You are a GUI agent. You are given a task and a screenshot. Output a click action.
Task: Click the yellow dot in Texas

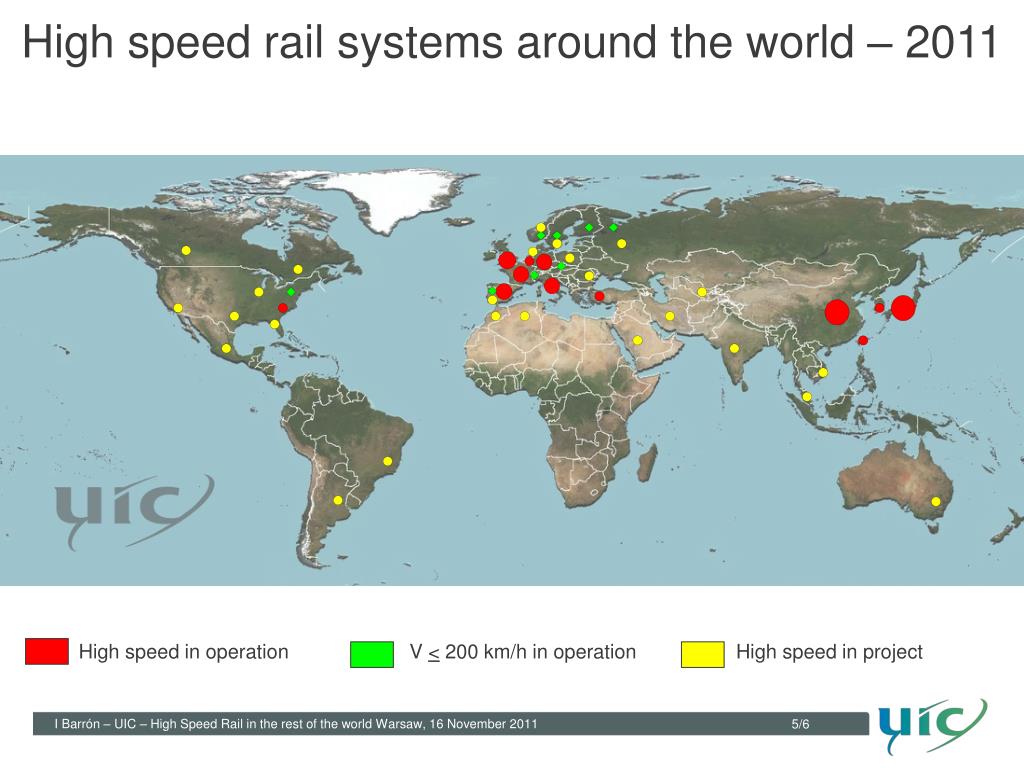pyautogui.click(x=234, y=316)
